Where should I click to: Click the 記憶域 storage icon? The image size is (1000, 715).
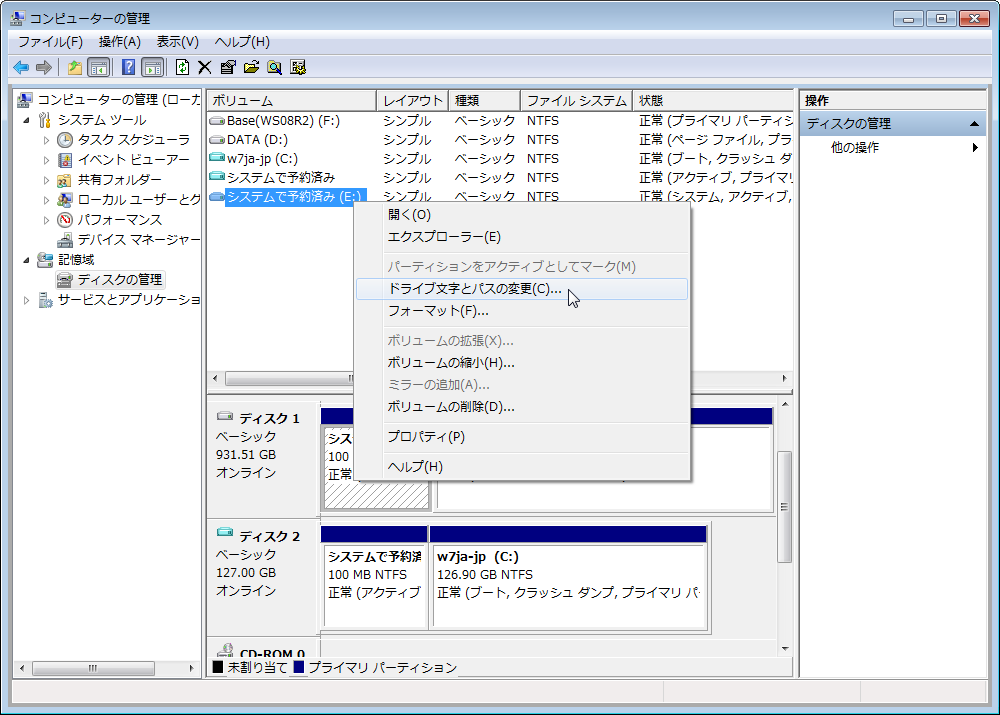45,260
